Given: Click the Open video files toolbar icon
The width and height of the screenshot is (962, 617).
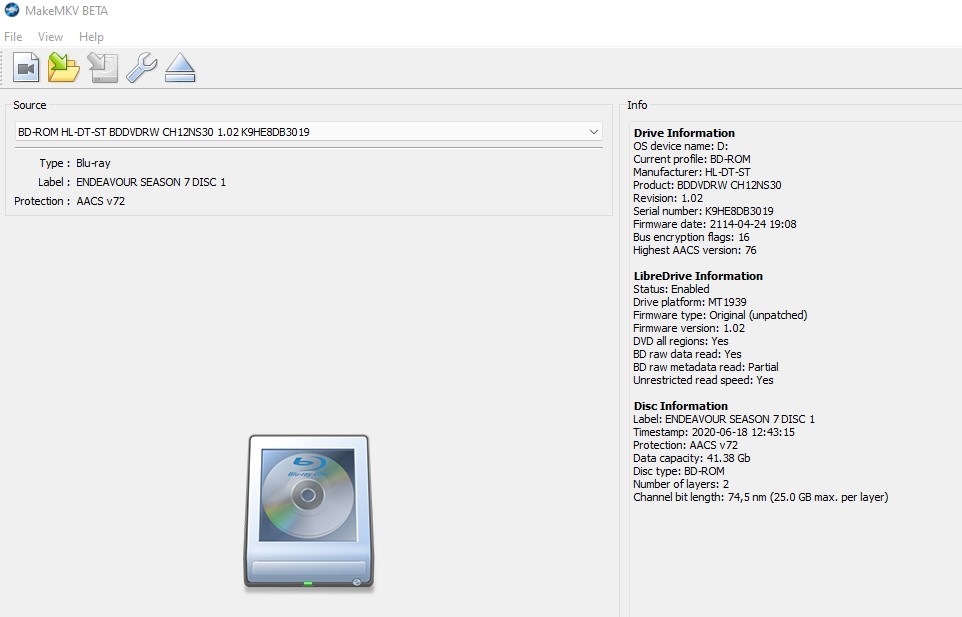Looking at the screenshot, I should (x=26, y=67).
